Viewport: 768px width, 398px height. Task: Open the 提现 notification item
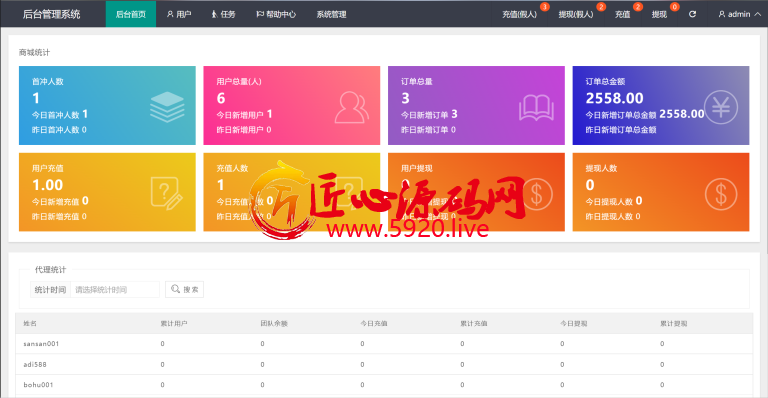(659, 14)
